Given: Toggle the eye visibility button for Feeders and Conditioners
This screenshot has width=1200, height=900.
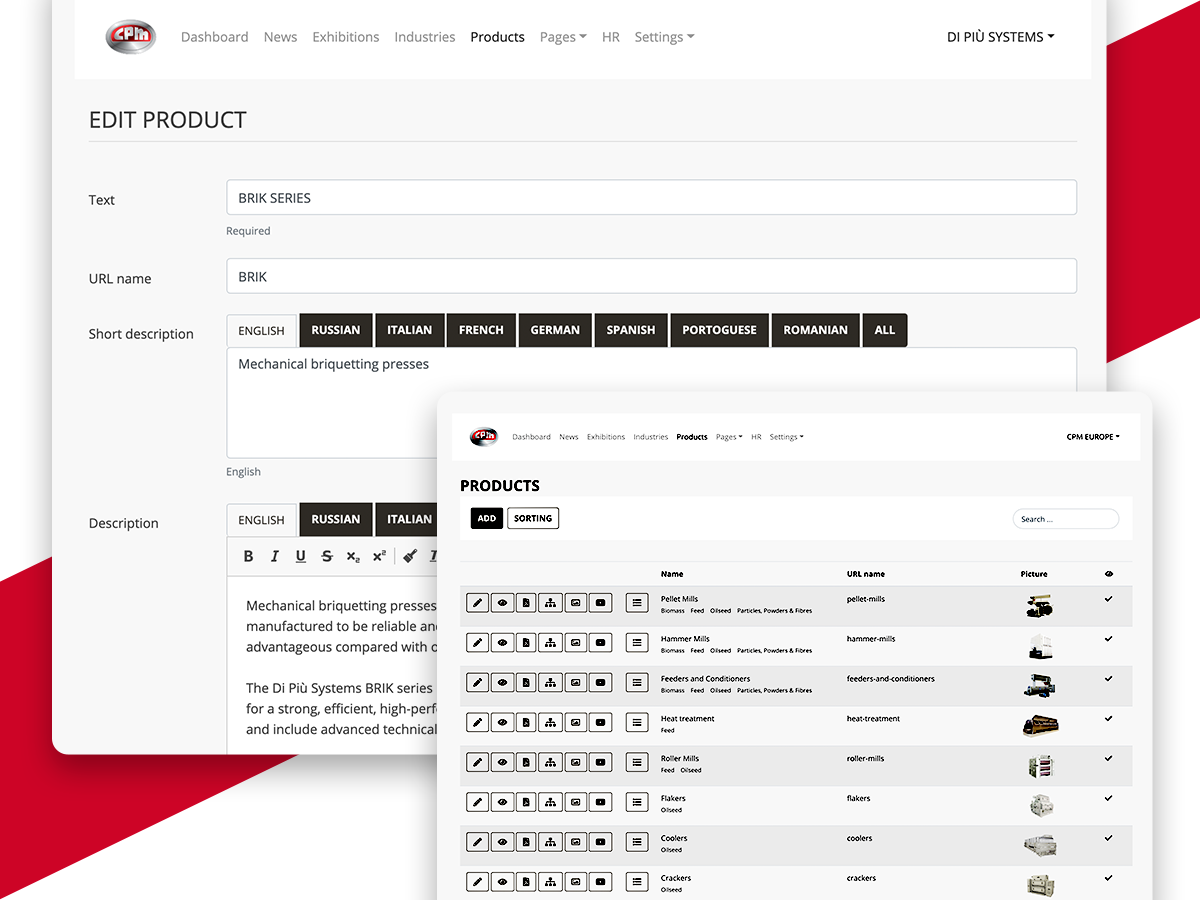Looking at the screenshot, I should click(502, 682).
